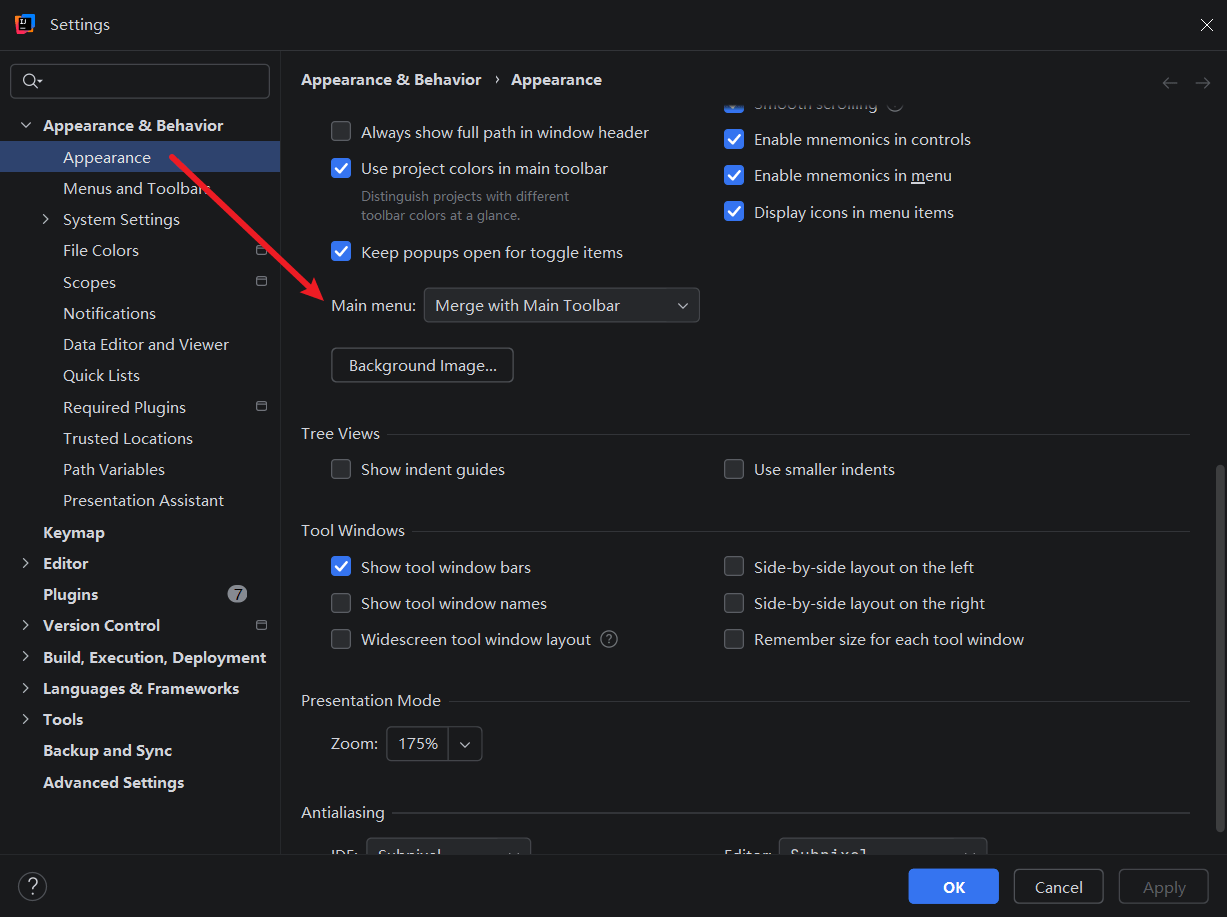Check Remember size for each tool window

[734, 639]
